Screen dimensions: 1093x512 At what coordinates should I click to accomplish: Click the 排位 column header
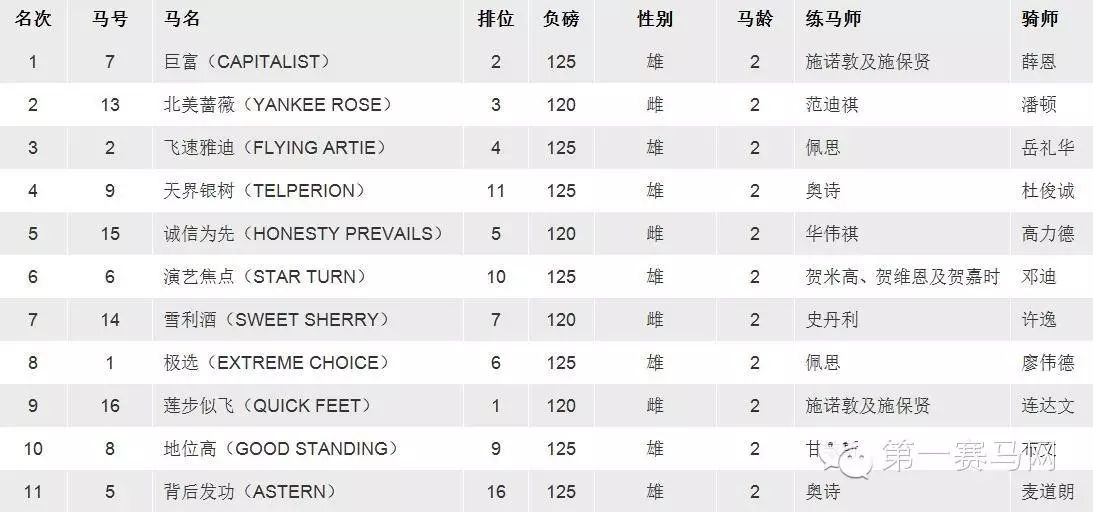(496, 19)
